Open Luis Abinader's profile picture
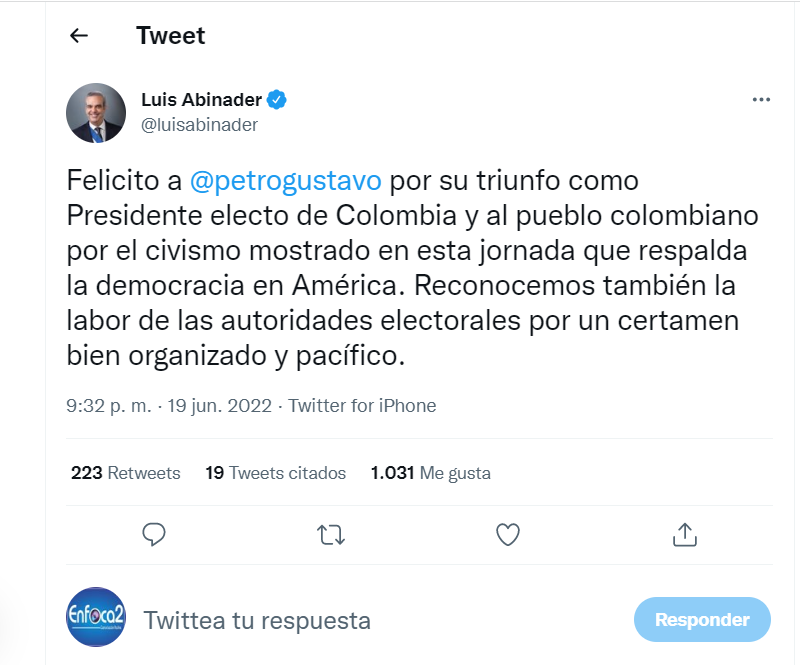The height and width of the screenshot is (665, 800). (96, 112)
